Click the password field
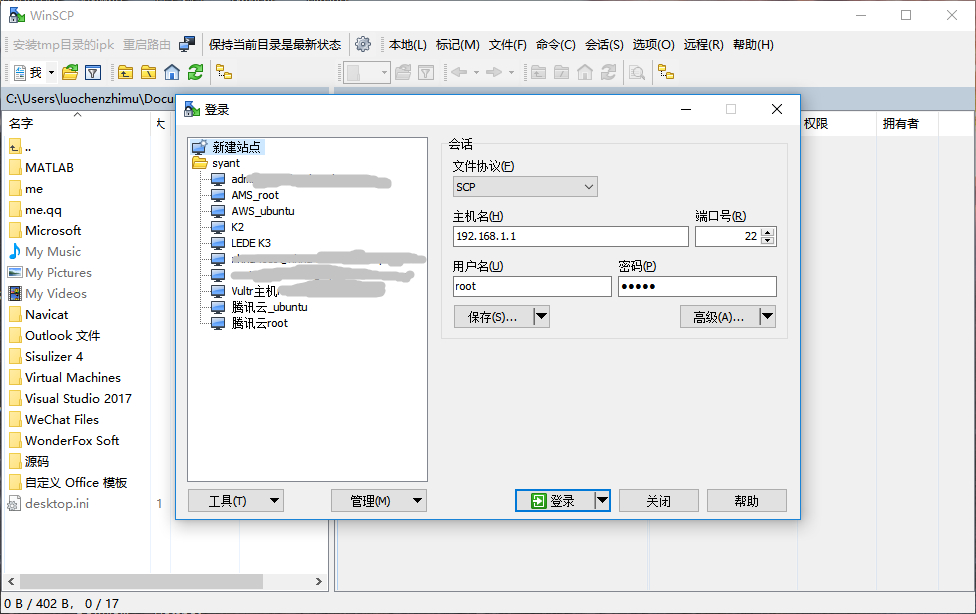The width and height of the screenshot is (976, 614). [x=697, y=286]
